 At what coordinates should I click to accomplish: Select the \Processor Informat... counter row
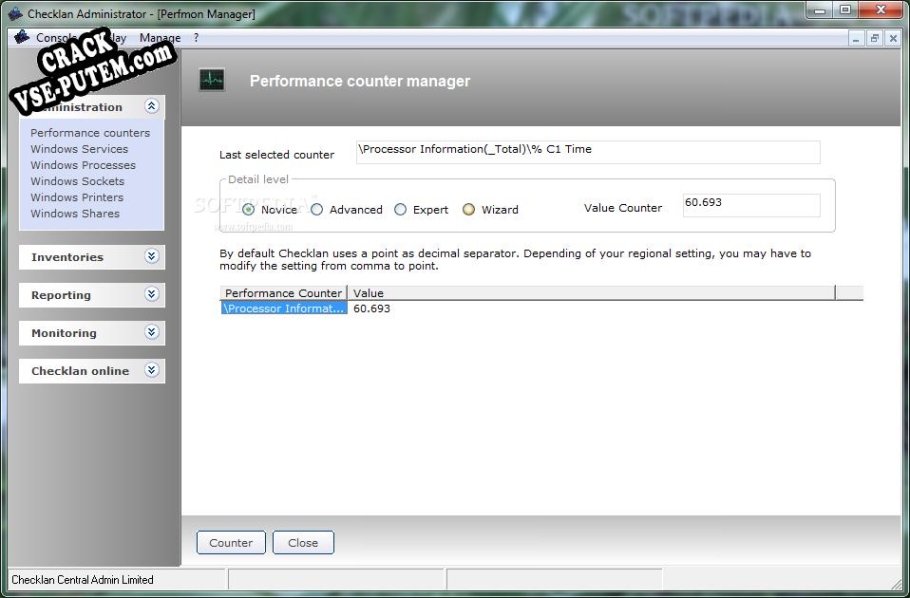[284, 309]
